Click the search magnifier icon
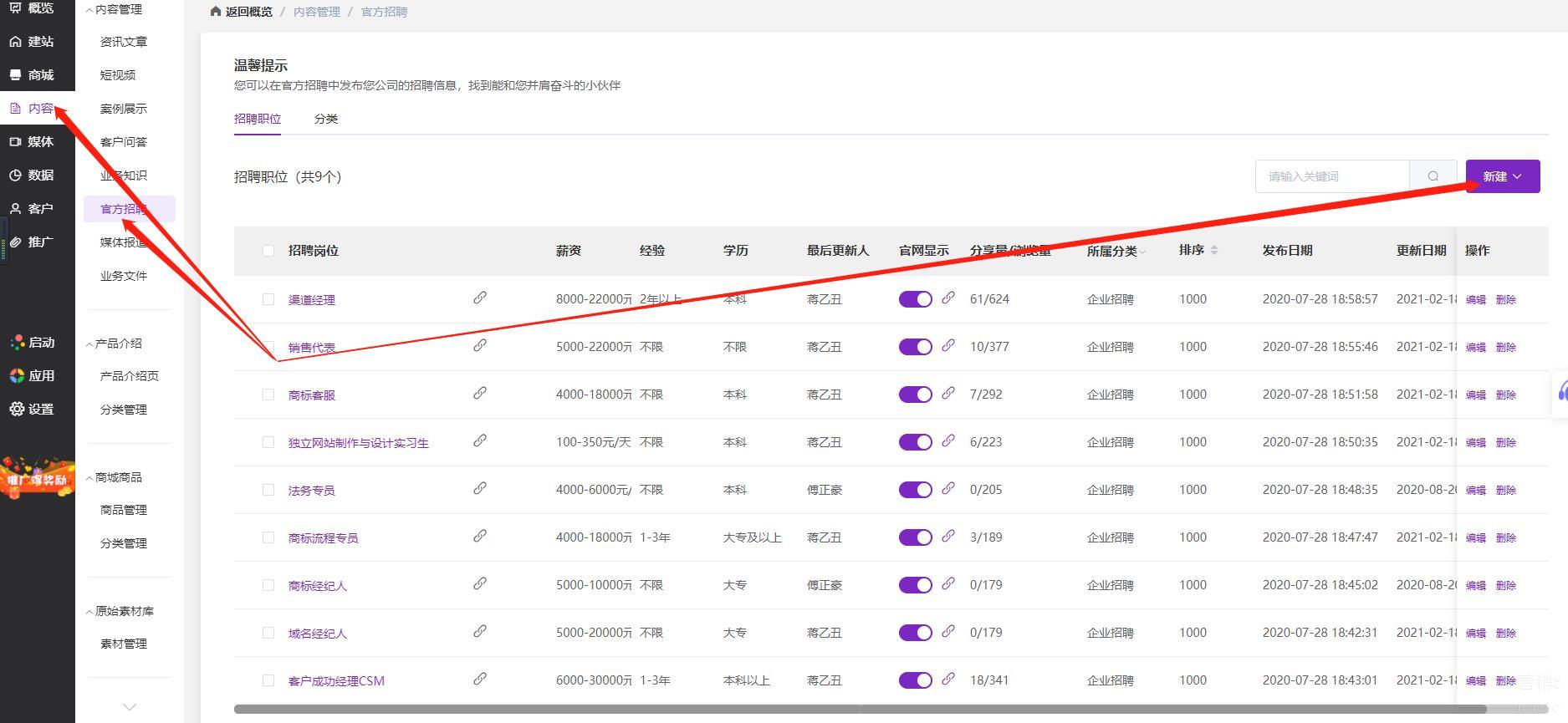The width and height of the screenshot is (1568, 723). tap(1433, 176)
